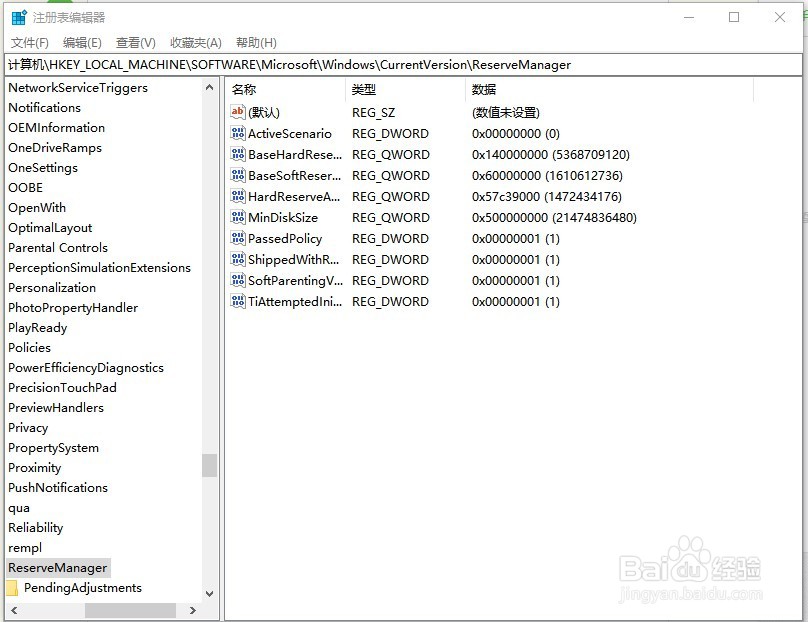Image resolution: width=808 pixels, height=622 pixels.
Task: Select the OpenWith key
Action: [x=37, y=208]
